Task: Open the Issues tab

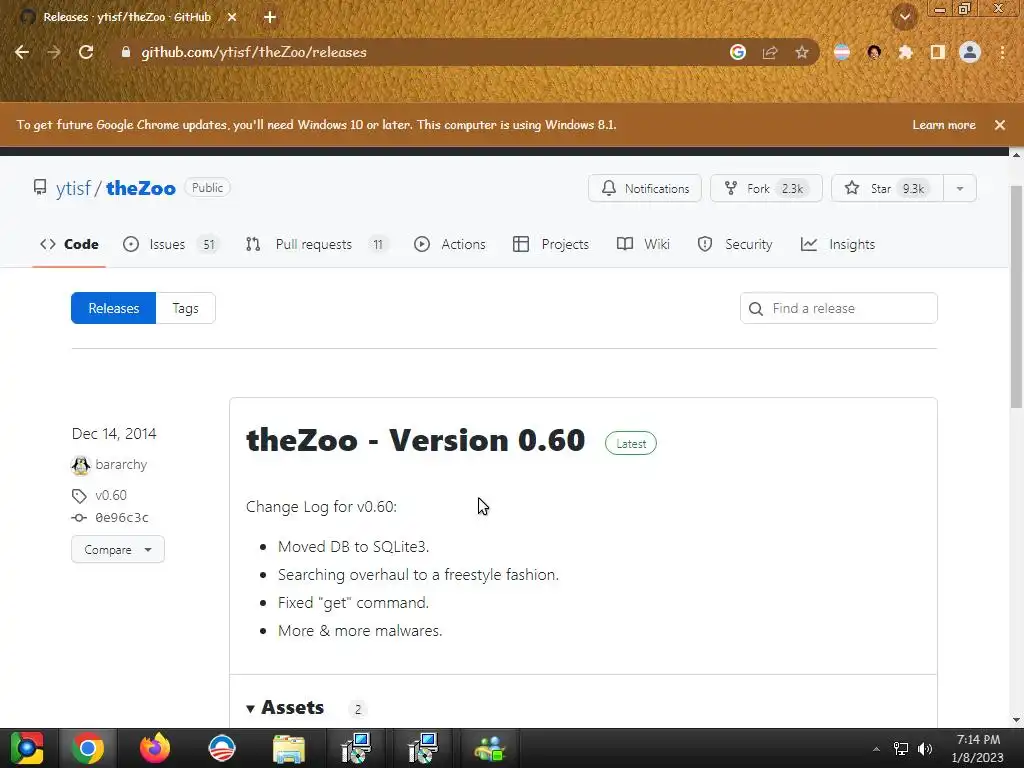Action: click(171, 244)
